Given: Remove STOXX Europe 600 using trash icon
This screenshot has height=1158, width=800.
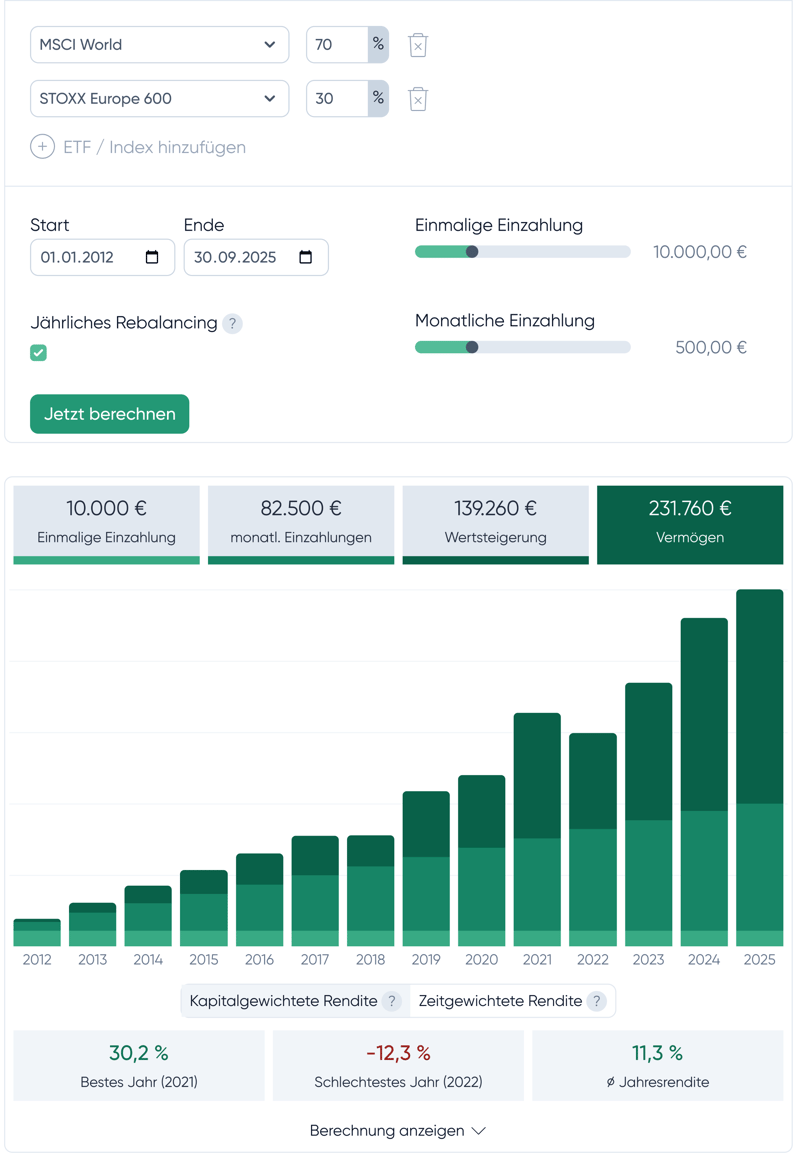Looking at the screenshot, I should coord(418,99).
